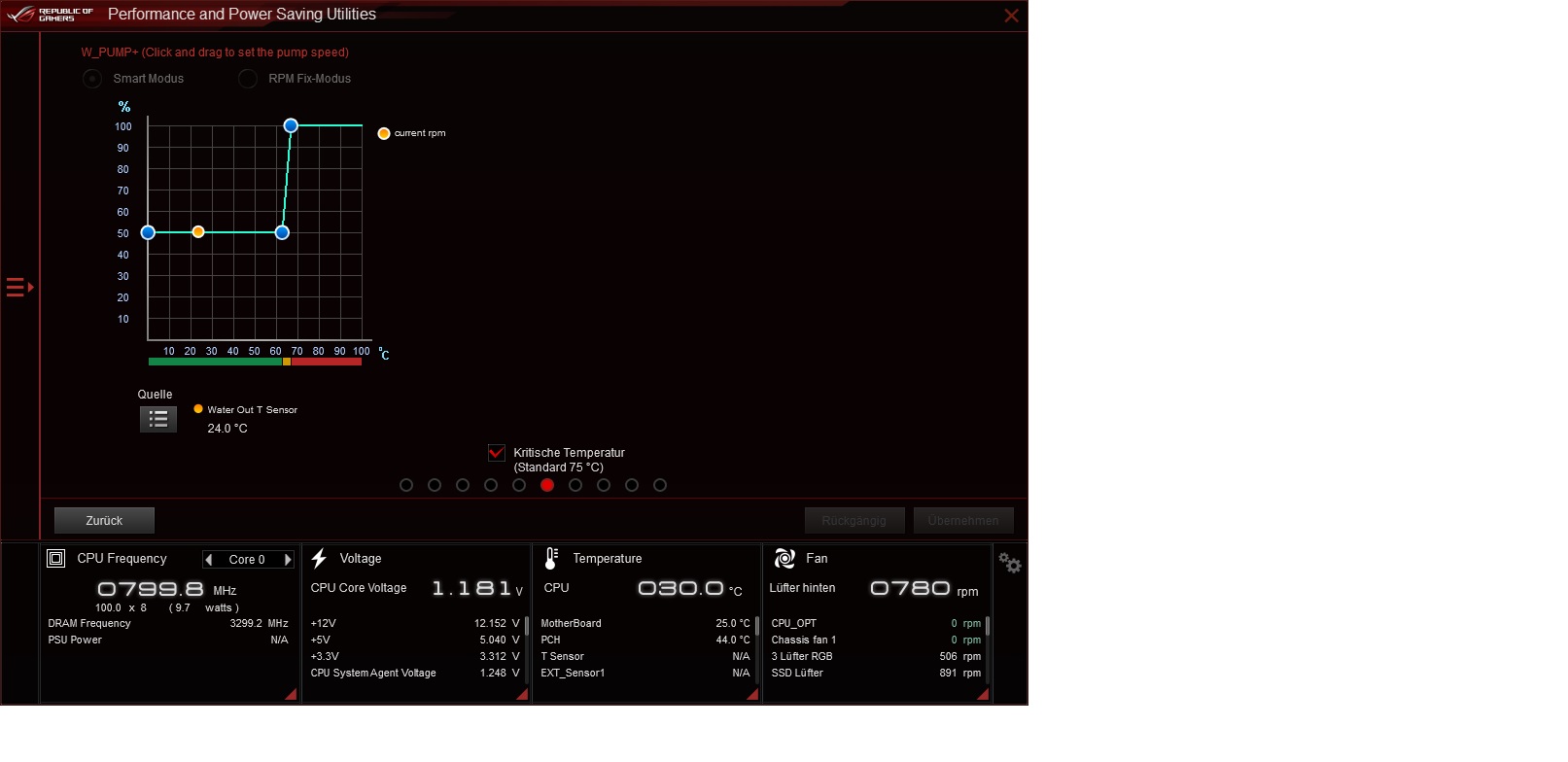Click the Water Out T Sensor label
The image size is (1568, 762).
(x=253, y=410)
